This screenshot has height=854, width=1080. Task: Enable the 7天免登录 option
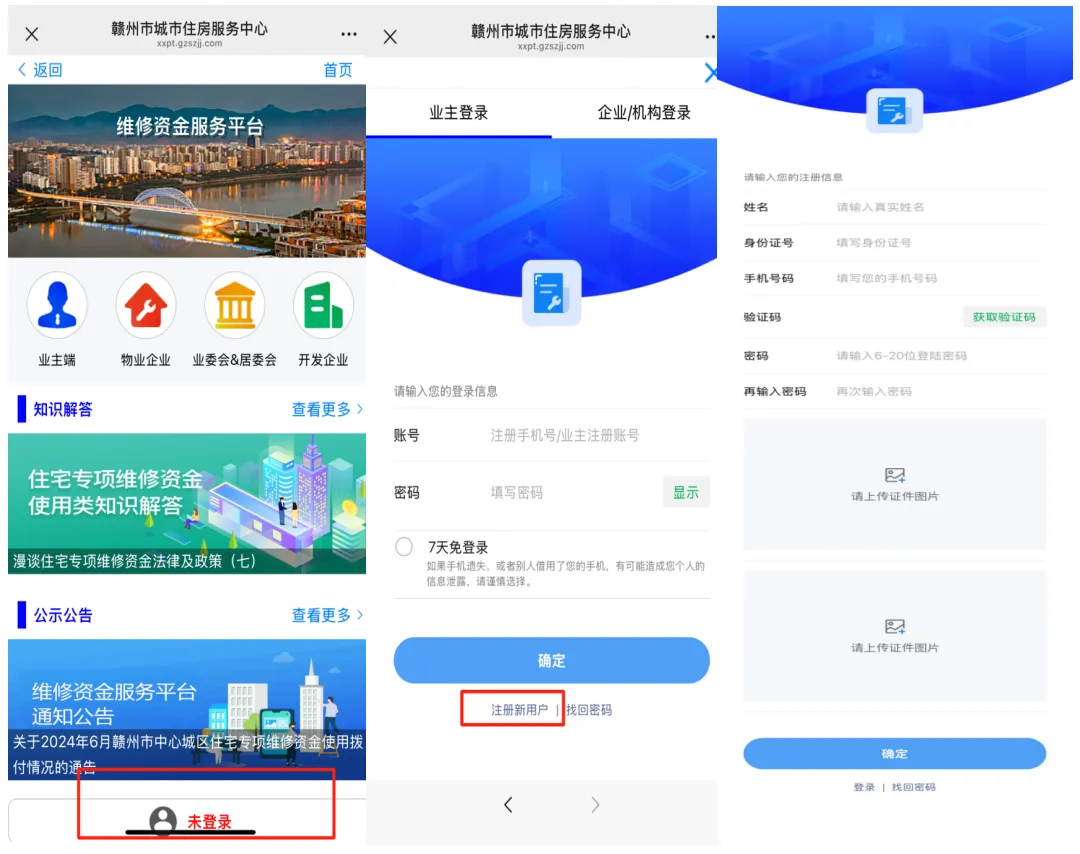click(404, 546)
